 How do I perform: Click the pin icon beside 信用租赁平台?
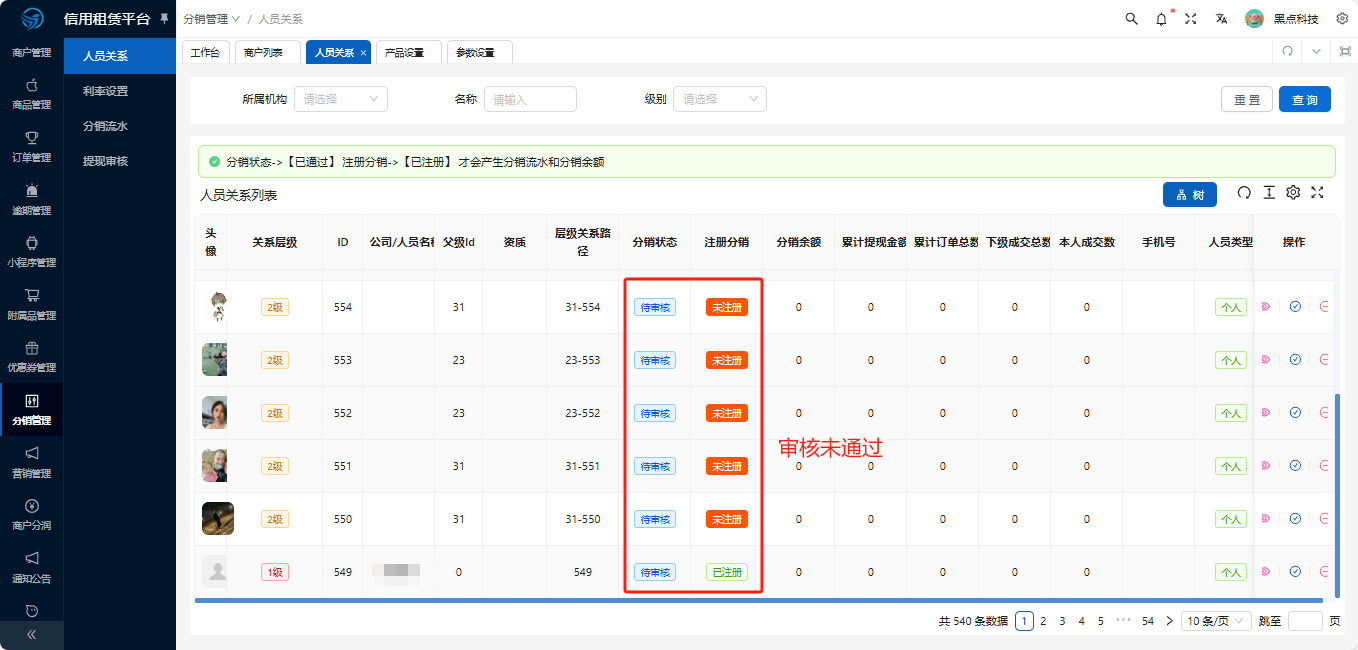click(x=164, y=18)
